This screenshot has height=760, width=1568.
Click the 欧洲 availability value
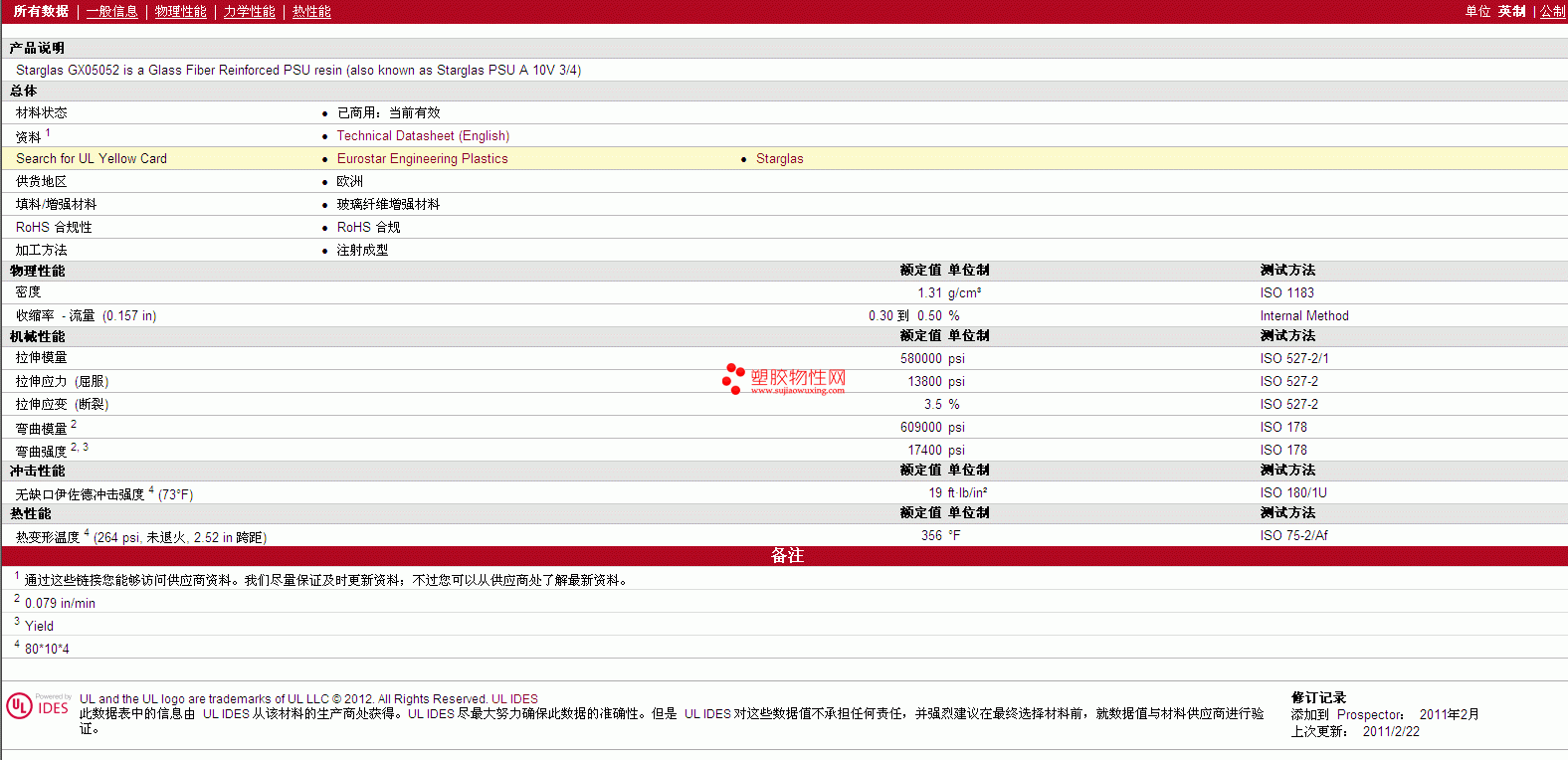coord(349,182)
